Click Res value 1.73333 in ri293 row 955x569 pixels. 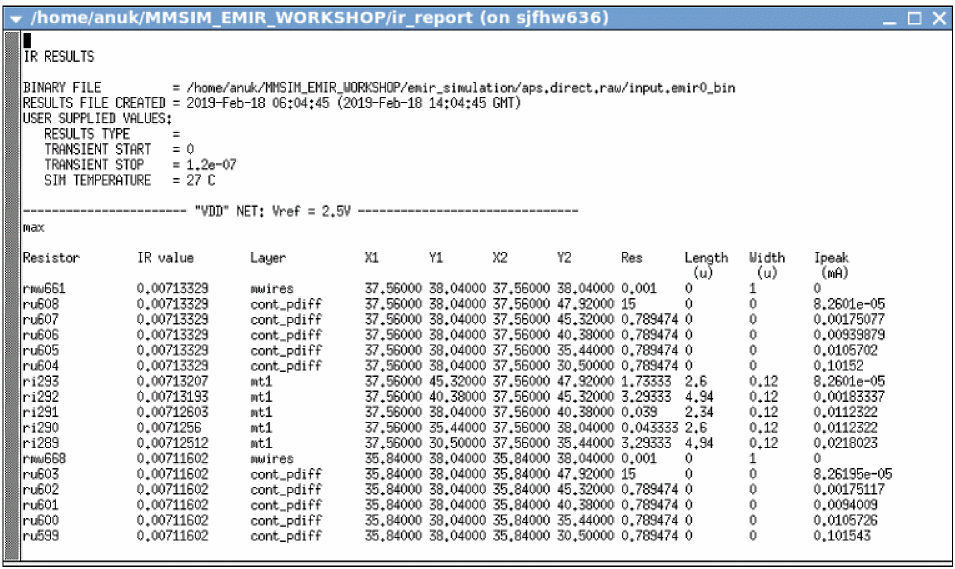[646, 381]
